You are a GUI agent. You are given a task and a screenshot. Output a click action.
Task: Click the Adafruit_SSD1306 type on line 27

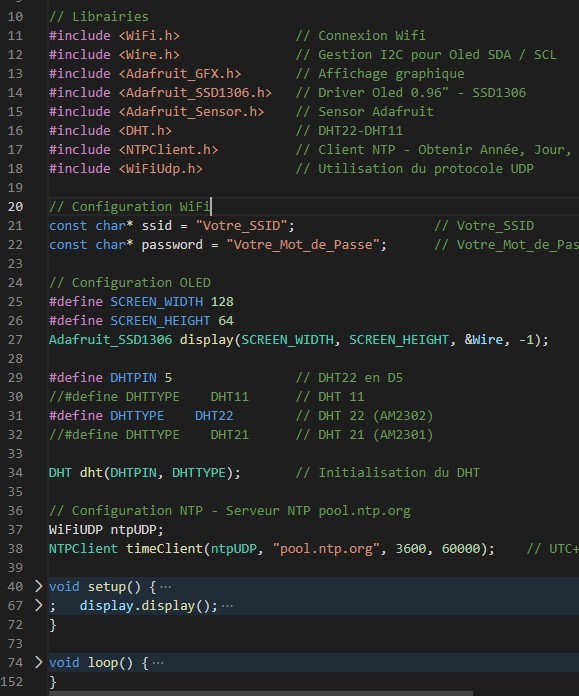110,340
